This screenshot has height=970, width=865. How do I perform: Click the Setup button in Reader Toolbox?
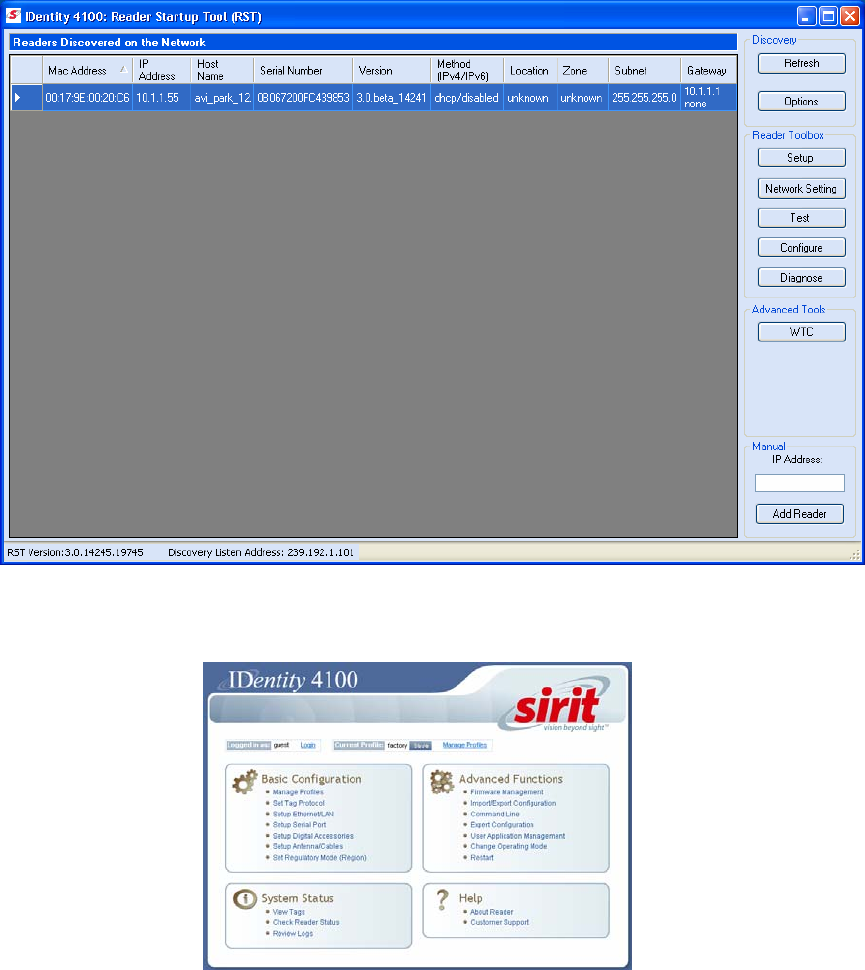tap(801, 158)
